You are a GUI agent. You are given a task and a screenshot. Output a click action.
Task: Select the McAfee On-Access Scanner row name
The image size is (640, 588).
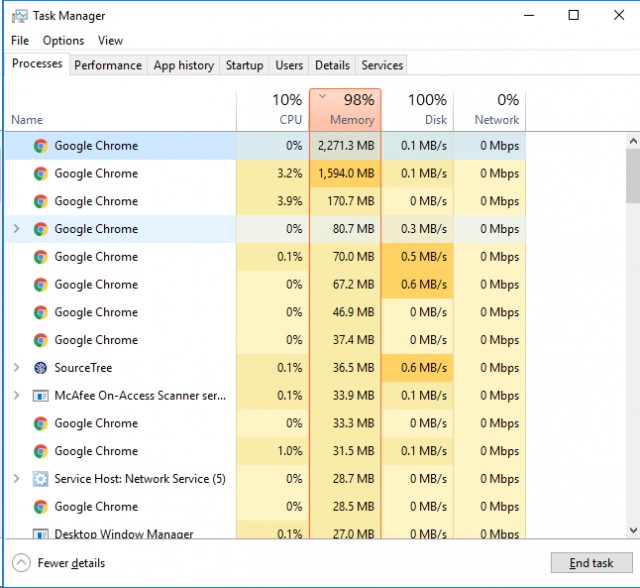[x=140, y=396]
